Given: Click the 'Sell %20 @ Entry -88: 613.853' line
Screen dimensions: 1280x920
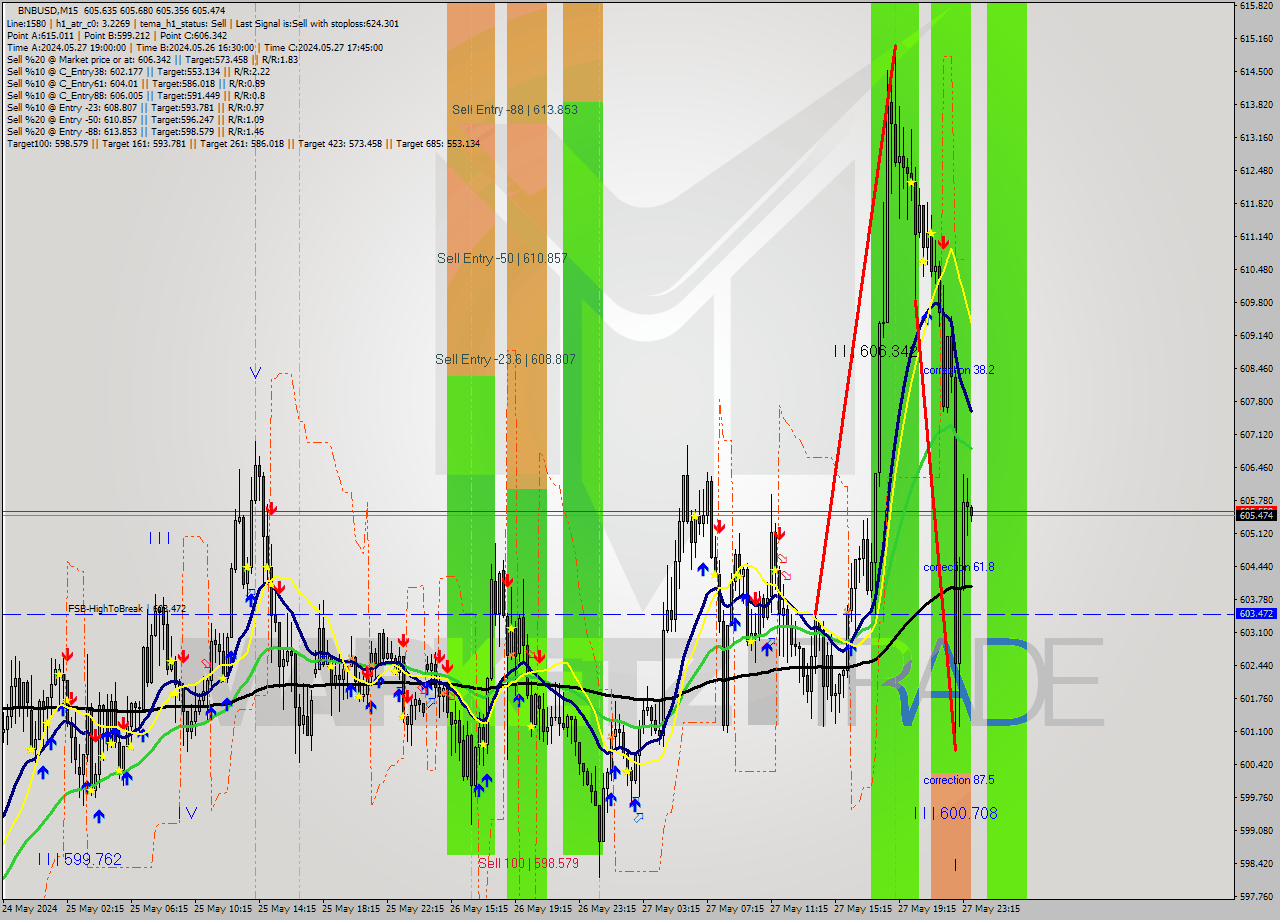Looking at the screenshot, I should pos(135,131).
